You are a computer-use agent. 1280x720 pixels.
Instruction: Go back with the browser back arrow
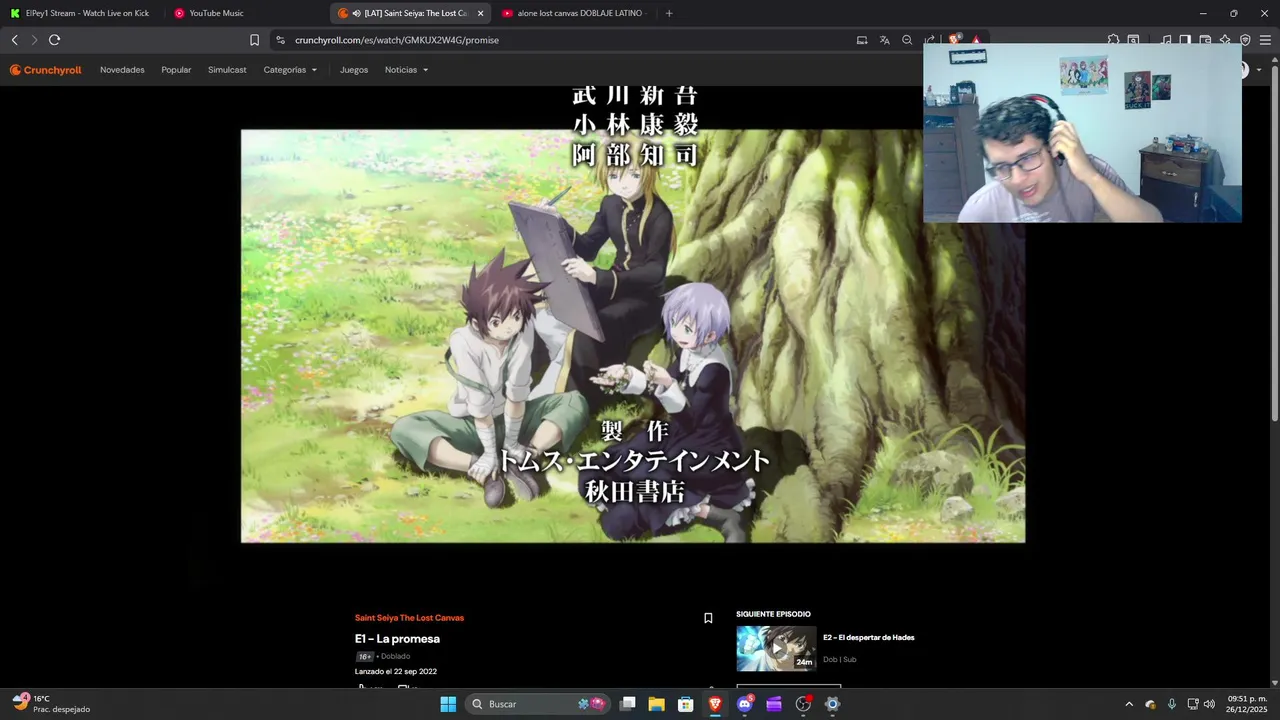point(14,40)
